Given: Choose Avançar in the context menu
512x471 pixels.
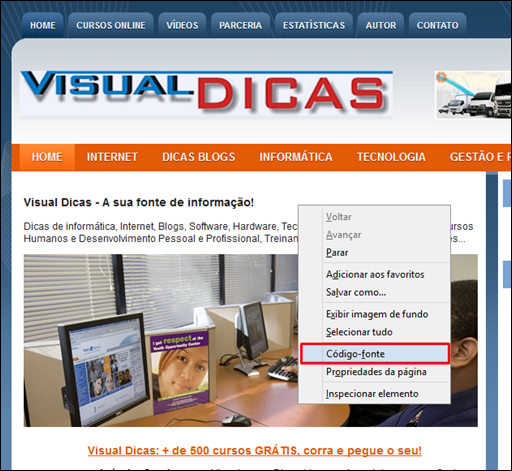Looking at the screenshot, I should pos(375,235).
